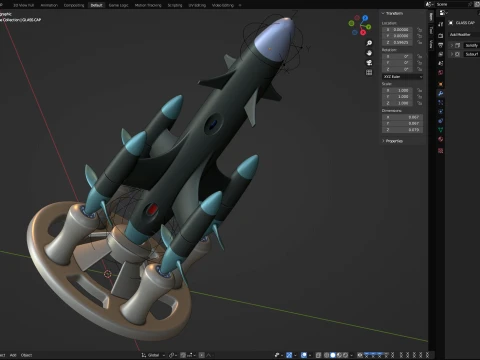Toggle lock for Location Z

pyautogui.click(x=419, y=42)
